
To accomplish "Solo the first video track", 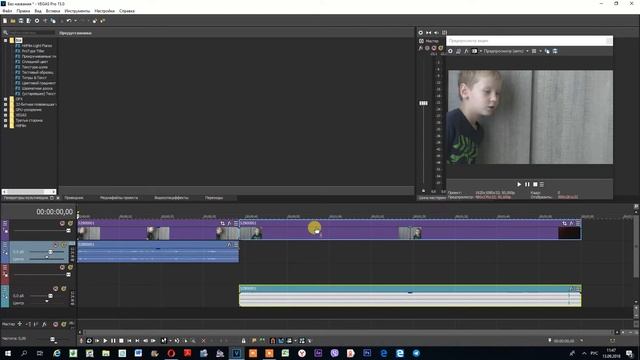I will point(70,223).
